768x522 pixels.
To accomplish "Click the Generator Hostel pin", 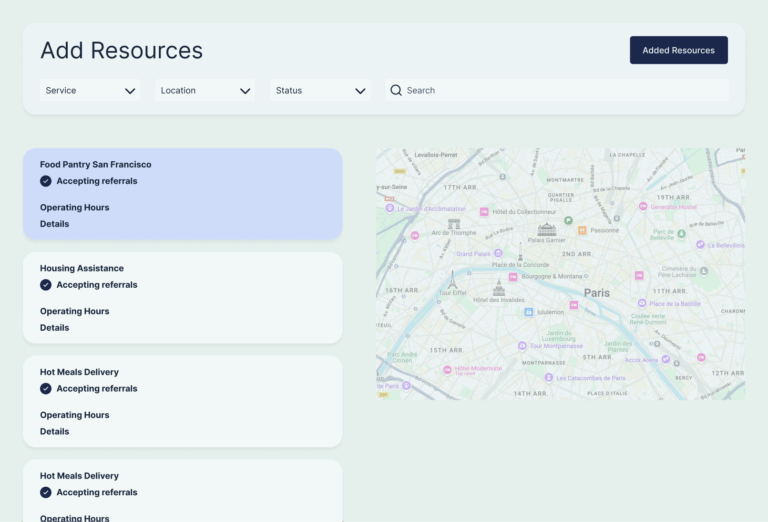I will (642, 207).
